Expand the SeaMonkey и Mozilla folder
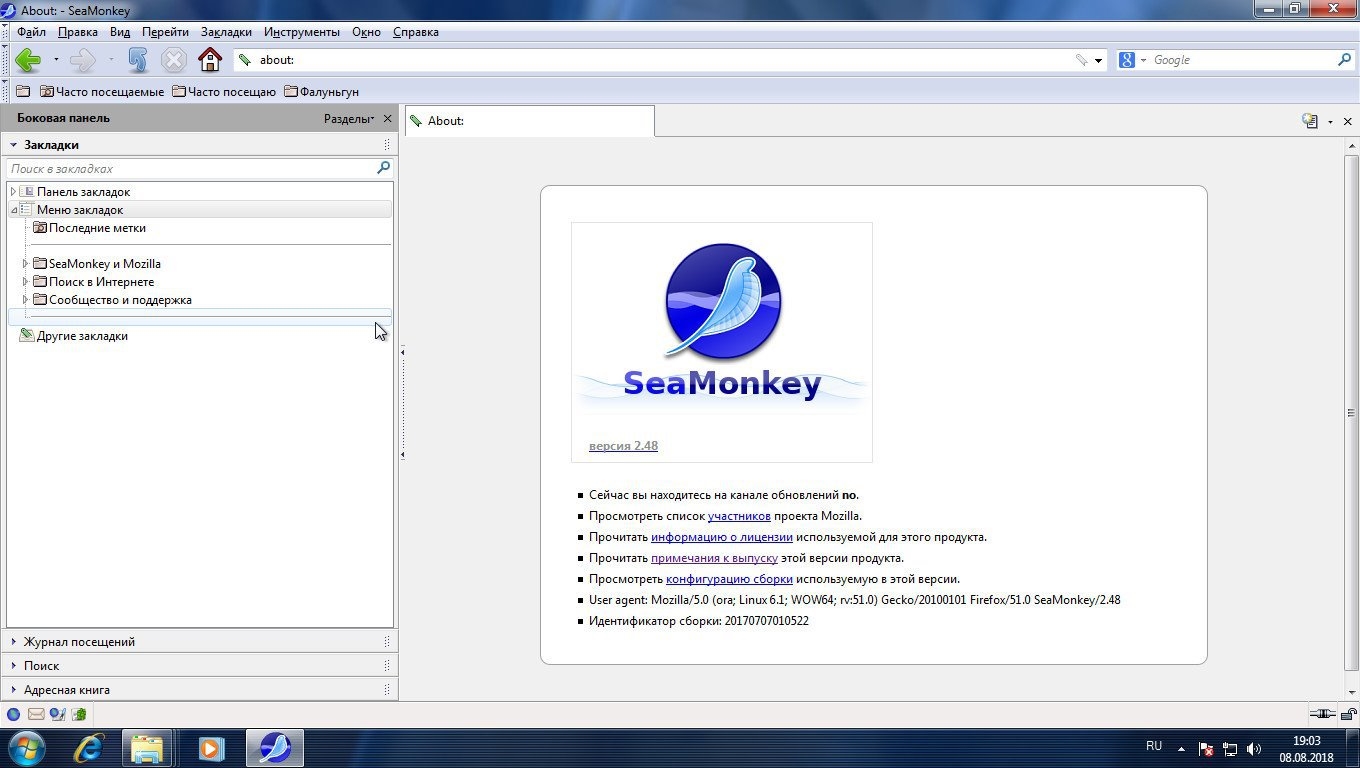 25,264
